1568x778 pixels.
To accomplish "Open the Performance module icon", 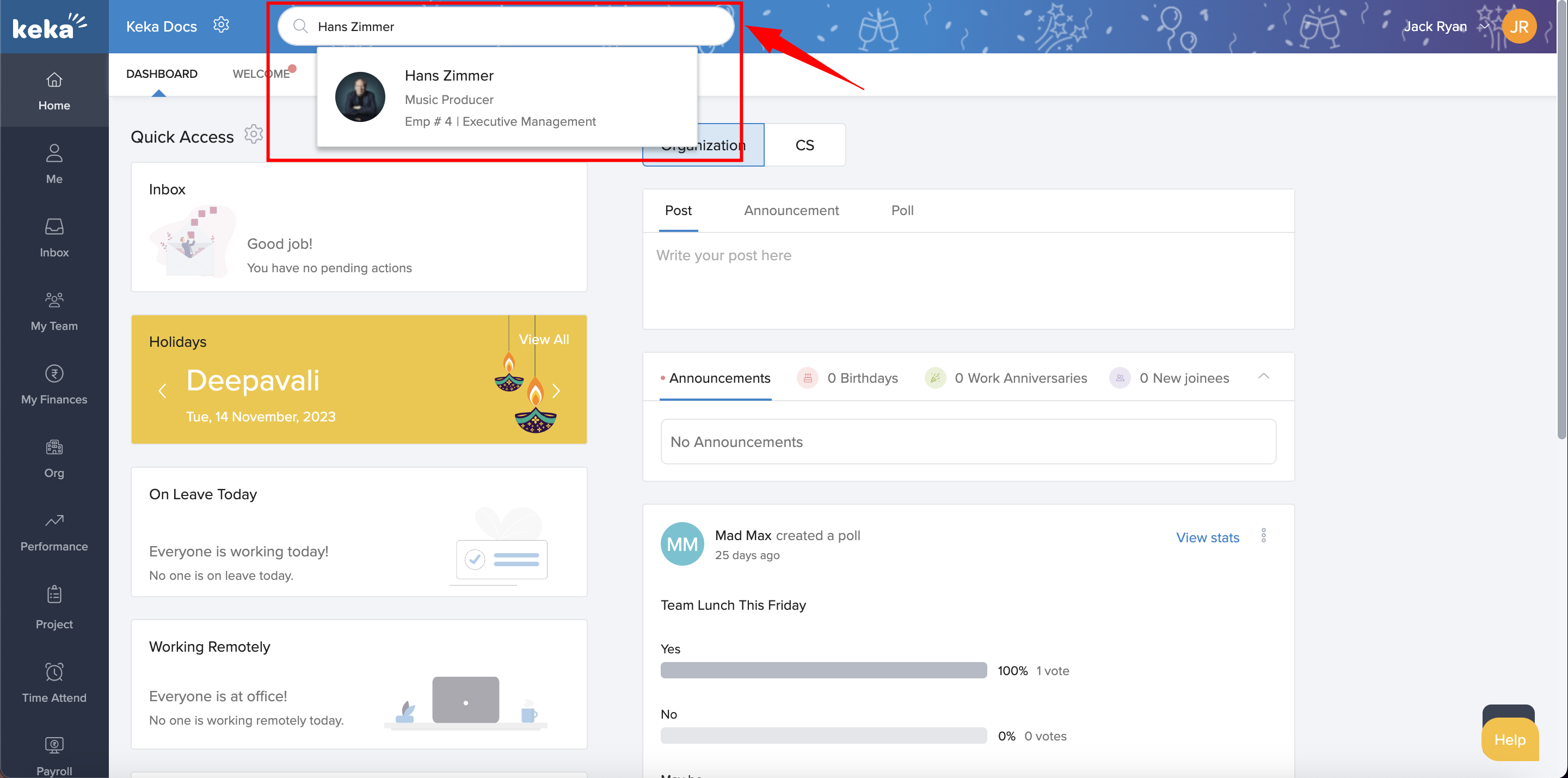I will click(54, 521).
